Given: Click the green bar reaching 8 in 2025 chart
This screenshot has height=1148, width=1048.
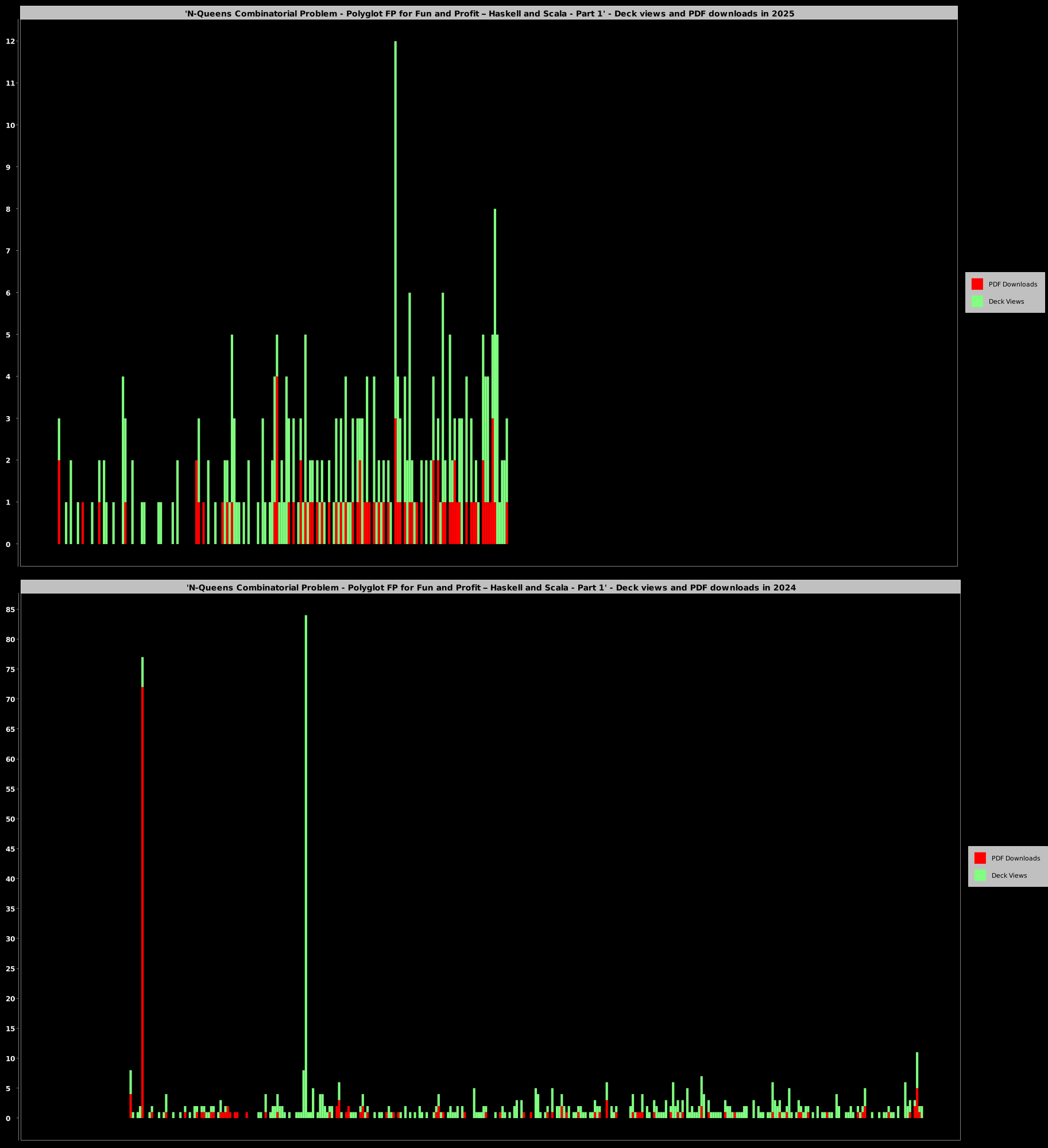Looking at the screenshot, I should coord(495,287).
